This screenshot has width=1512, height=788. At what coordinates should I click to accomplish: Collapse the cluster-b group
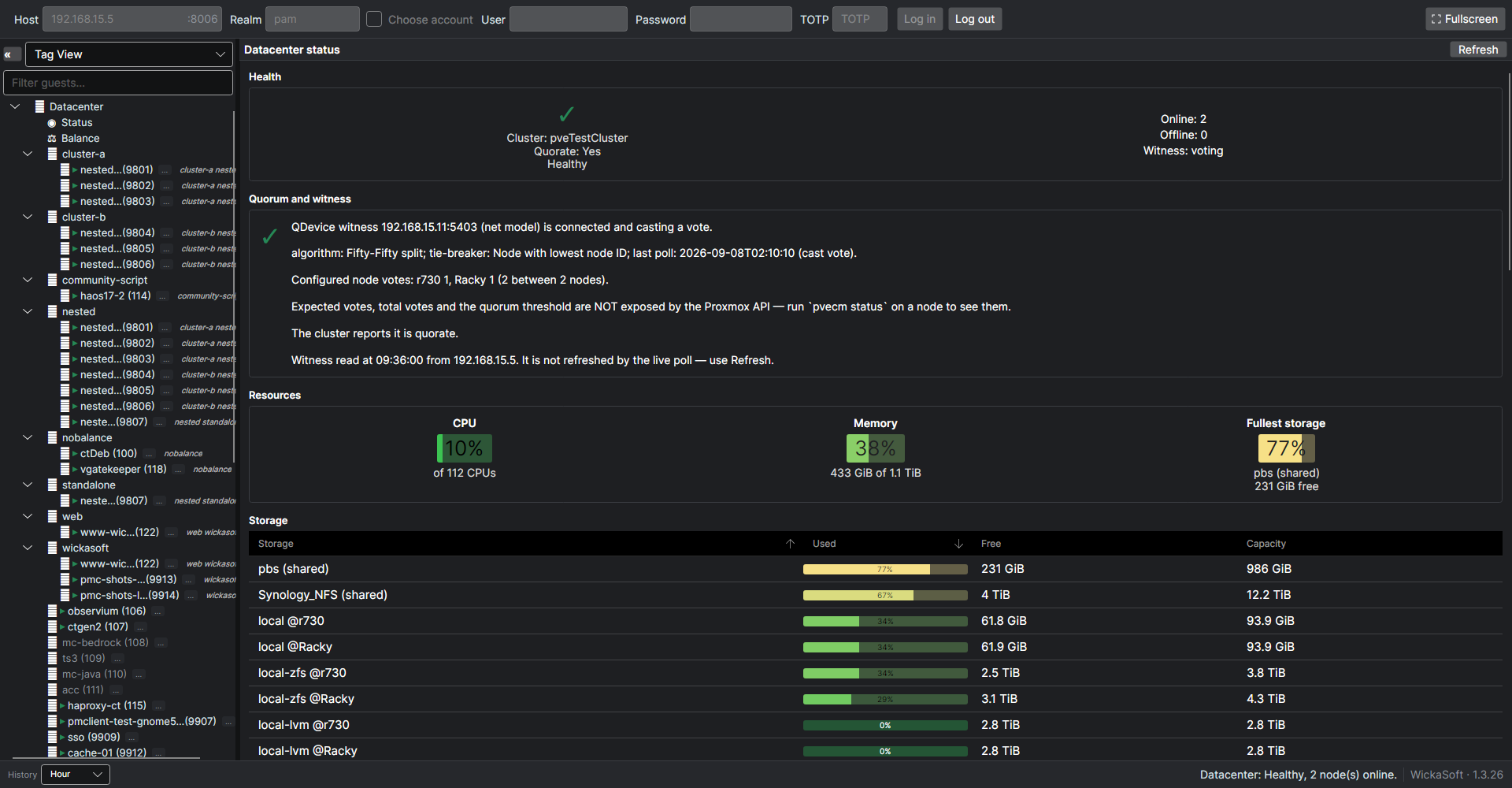coord(28,217)
